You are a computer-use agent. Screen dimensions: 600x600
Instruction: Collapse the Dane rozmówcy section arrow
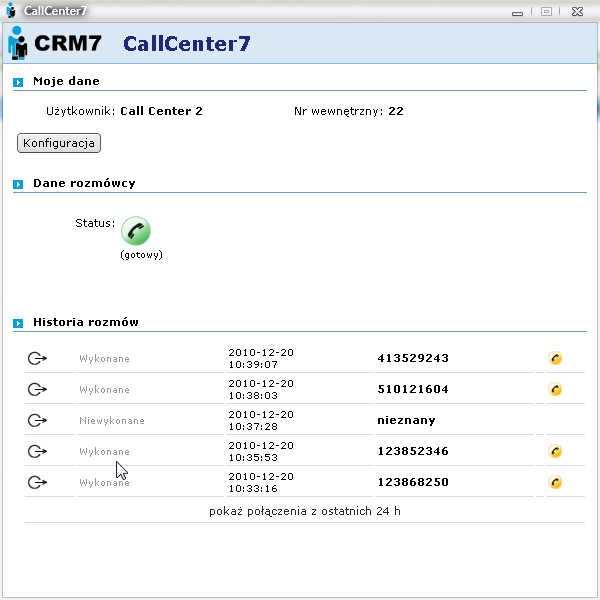pyautogui.click(x=18, y=184)
